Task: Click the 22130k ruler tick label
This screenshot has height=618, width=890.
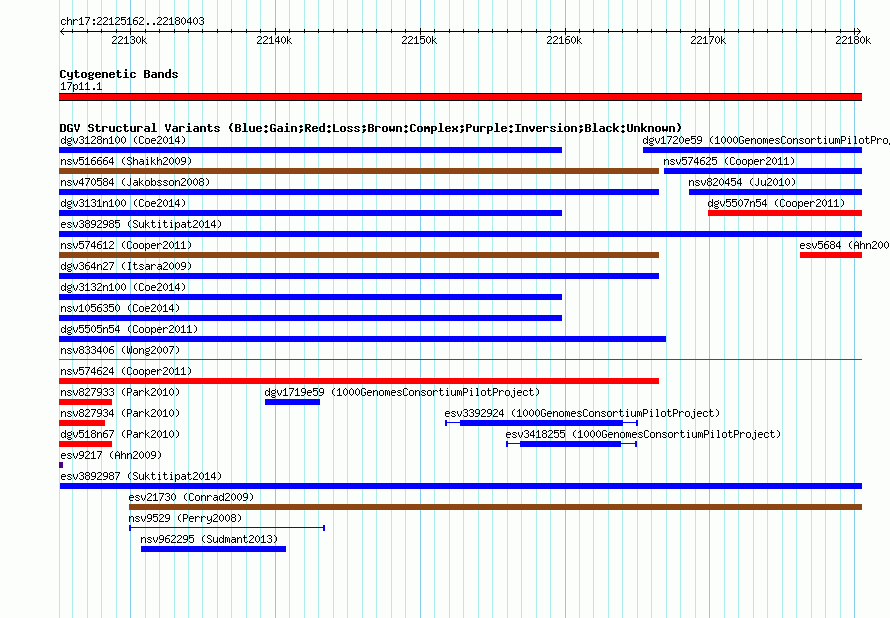Action: pos(129,40)
